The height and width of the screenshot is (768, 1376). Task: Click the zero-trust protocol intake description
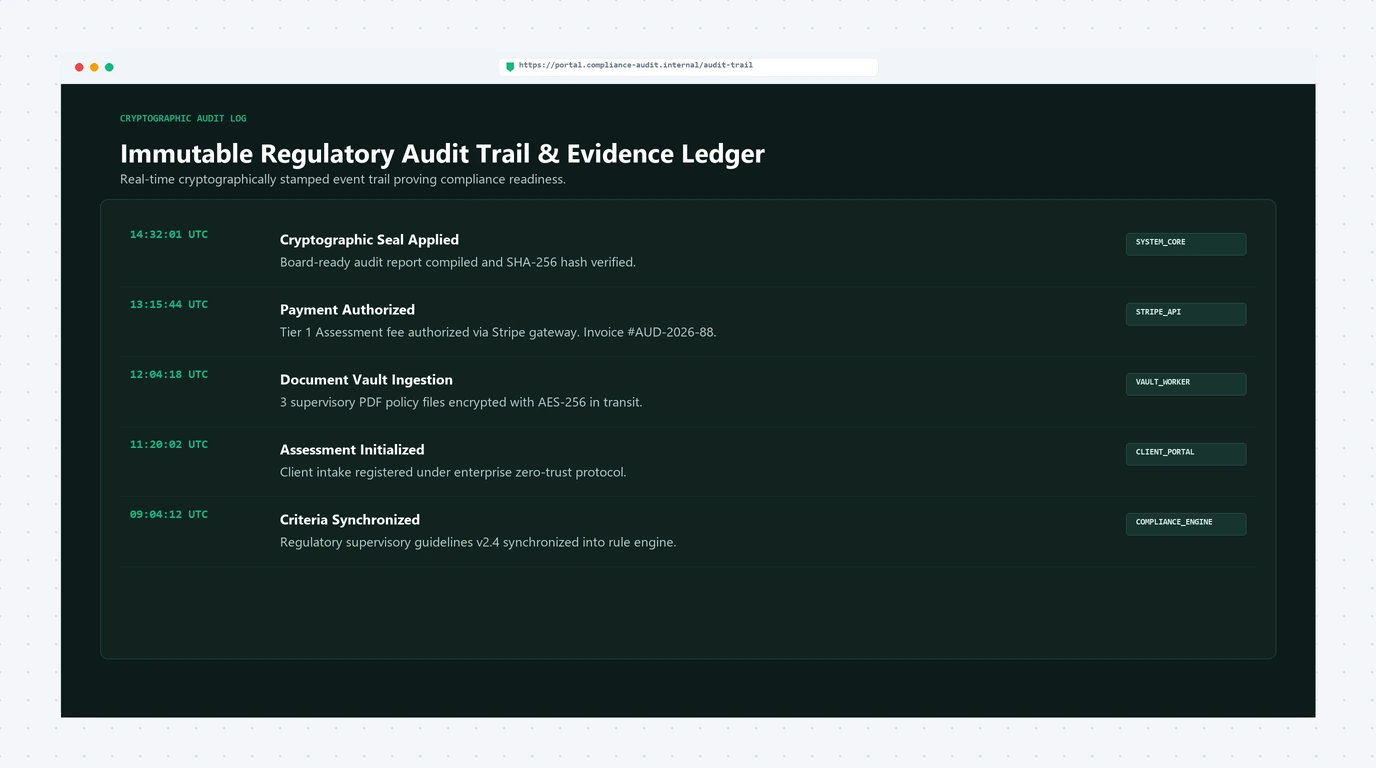pyautogui.click(x=453, y=473)
